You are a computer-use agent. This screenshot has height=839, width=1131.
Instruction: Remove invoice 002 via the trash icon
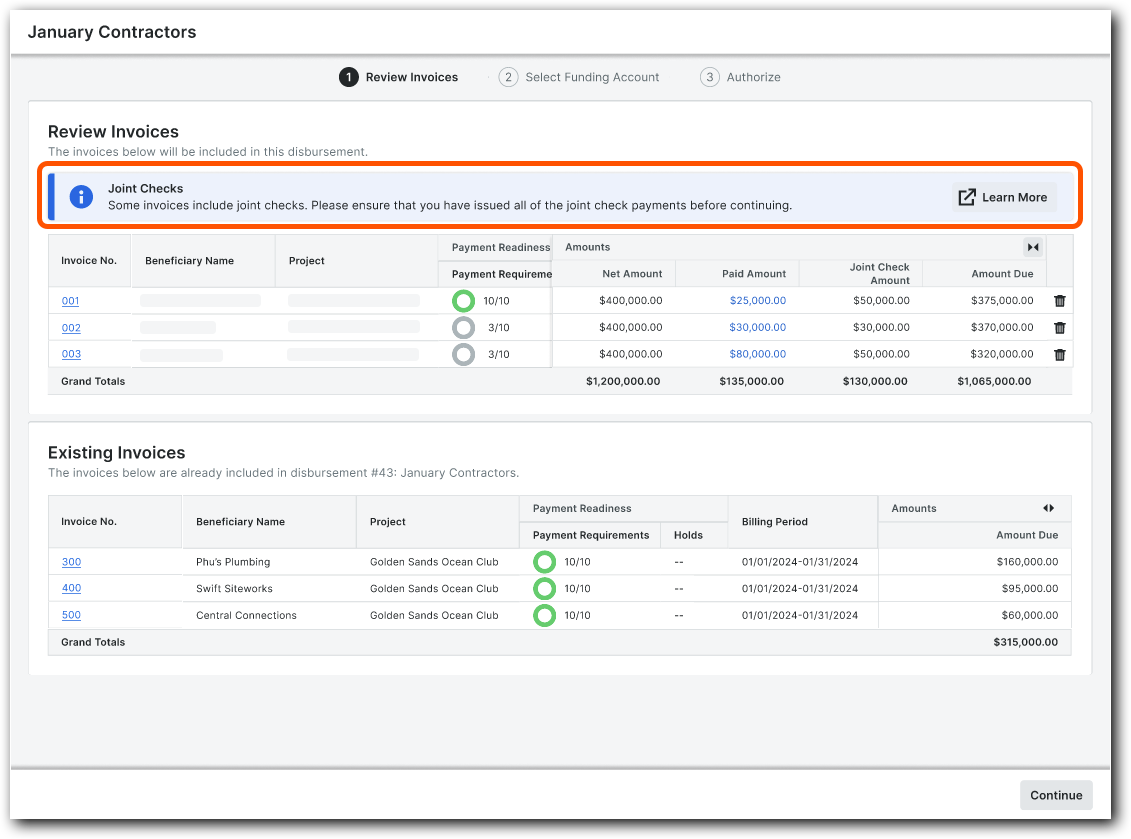coord(1059,327)
